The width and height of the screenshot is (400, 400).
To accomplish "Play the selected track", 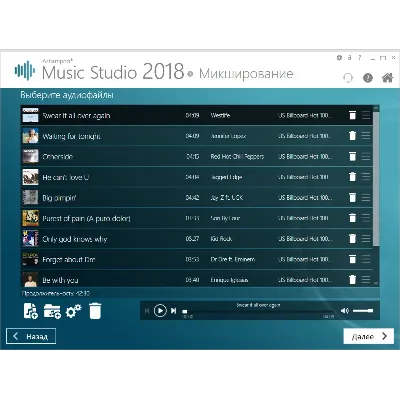I will [x=160, y=311].
